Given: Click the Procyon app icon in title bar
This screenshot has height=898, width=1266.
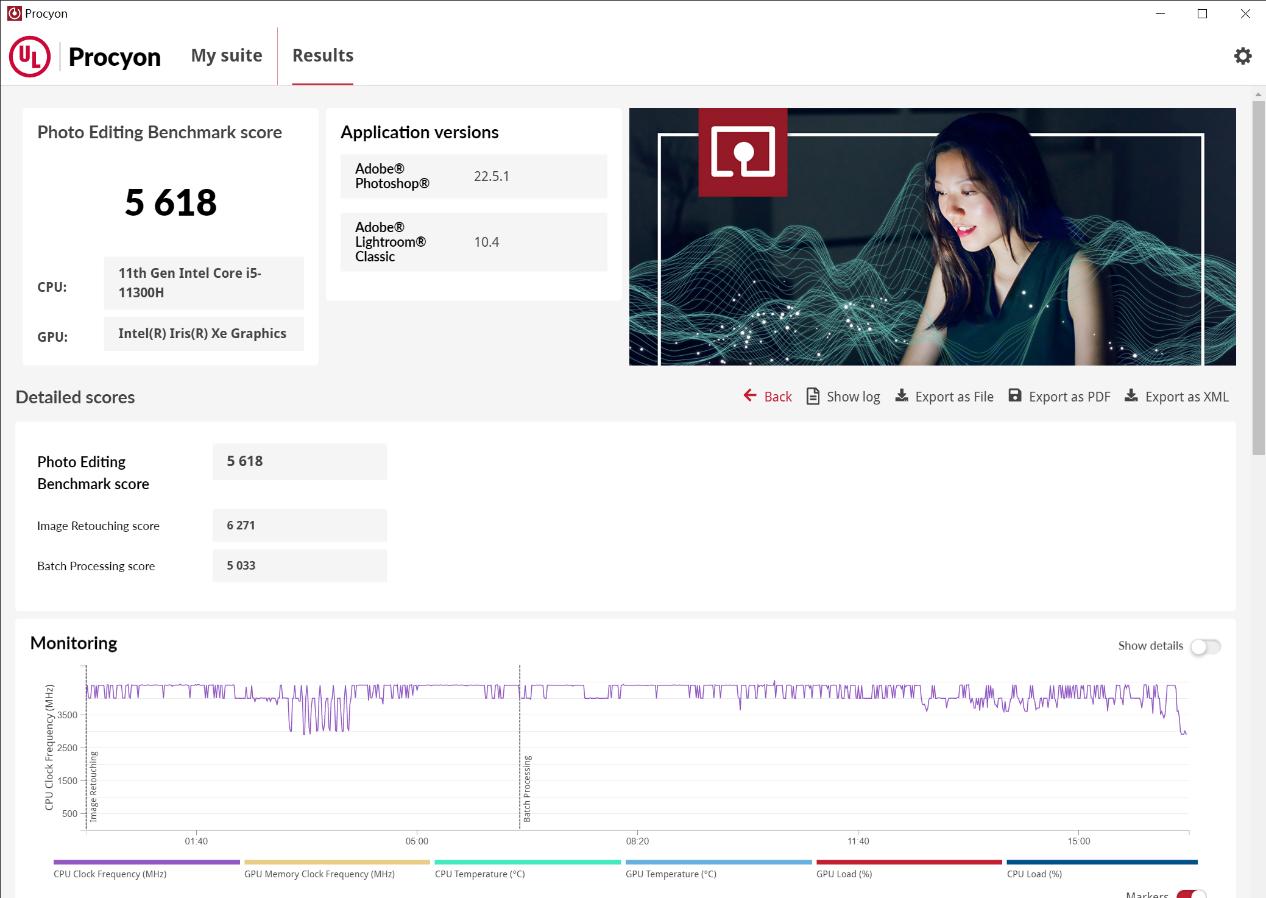Looking at the screenshot, I should [14, 14].
